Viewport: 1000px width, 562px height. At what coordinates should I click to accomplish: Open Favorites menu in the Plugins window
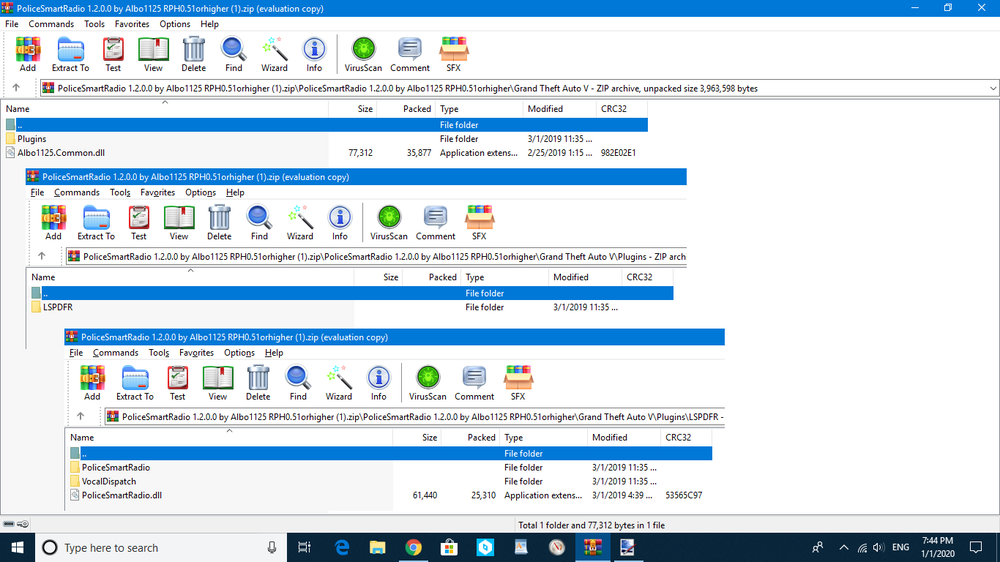(x=158, y=192)
